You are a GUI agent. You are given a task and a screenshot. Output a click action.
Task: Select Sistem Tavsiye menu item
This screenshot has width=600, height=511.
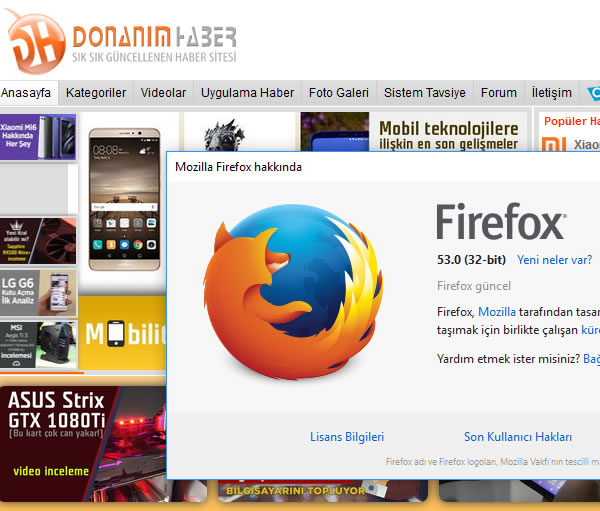pyautogui.click(x=425, y=93)
